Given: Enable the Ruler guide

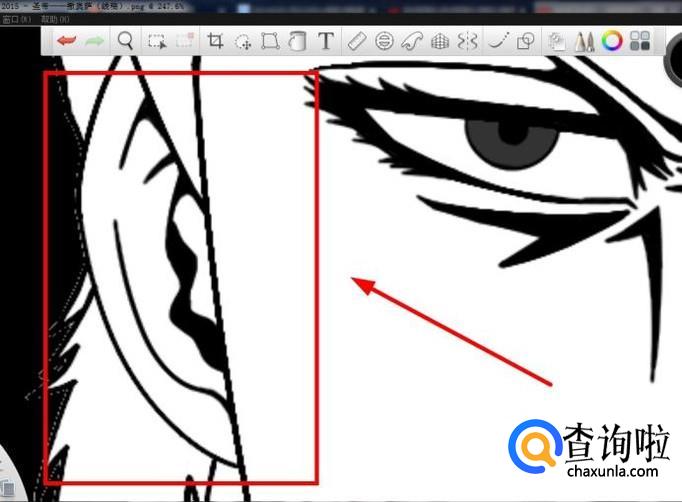Looking at the screenshot, I should click(357, 41).
